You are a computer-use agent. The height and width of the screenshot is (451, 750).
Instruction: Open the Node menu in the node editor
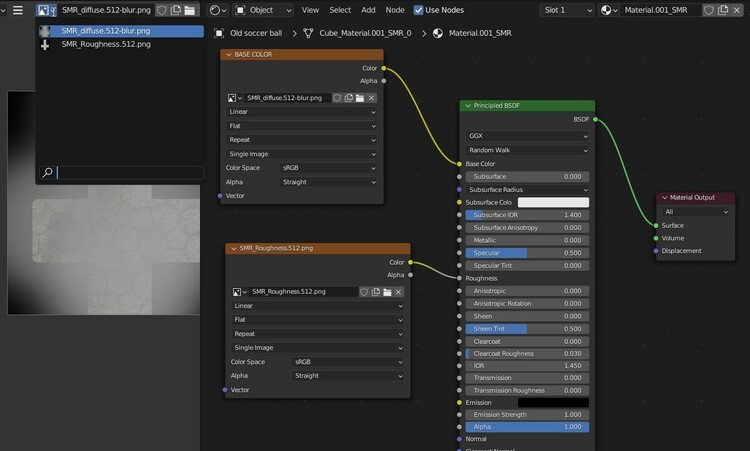[x=395, y=10]
